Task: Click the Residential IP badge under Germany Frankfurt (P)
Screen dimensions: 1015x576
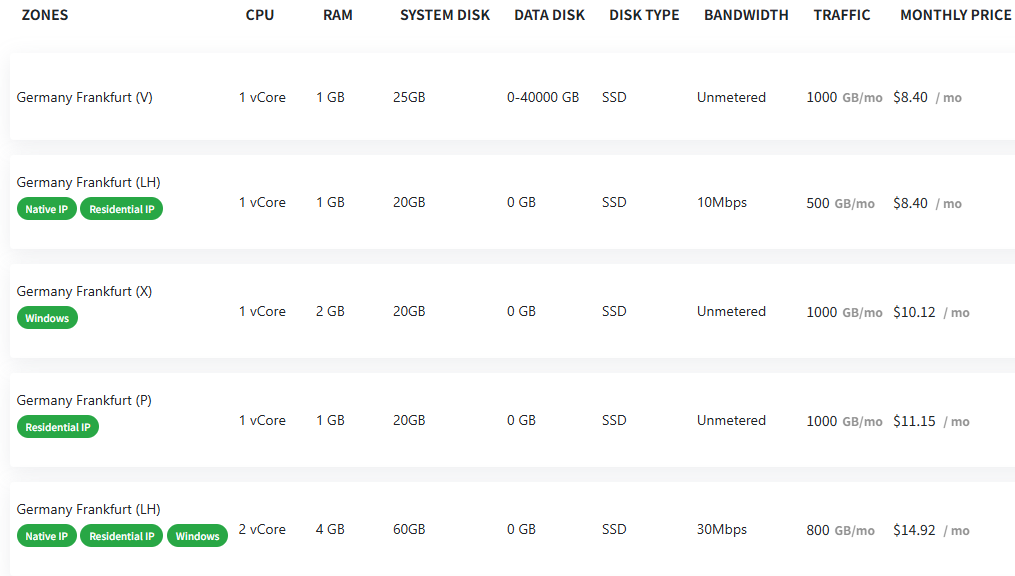Action: 58,427
